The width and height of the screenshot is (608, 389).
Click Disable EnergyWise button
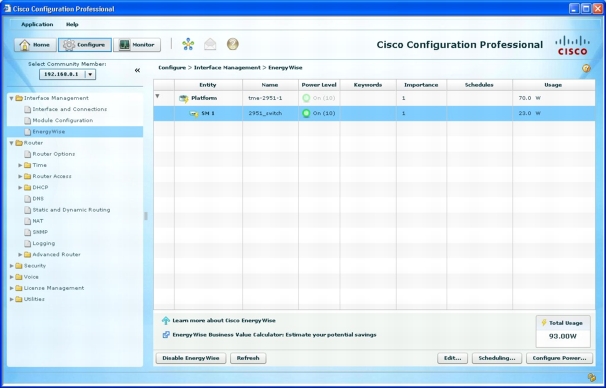(191, 358)
